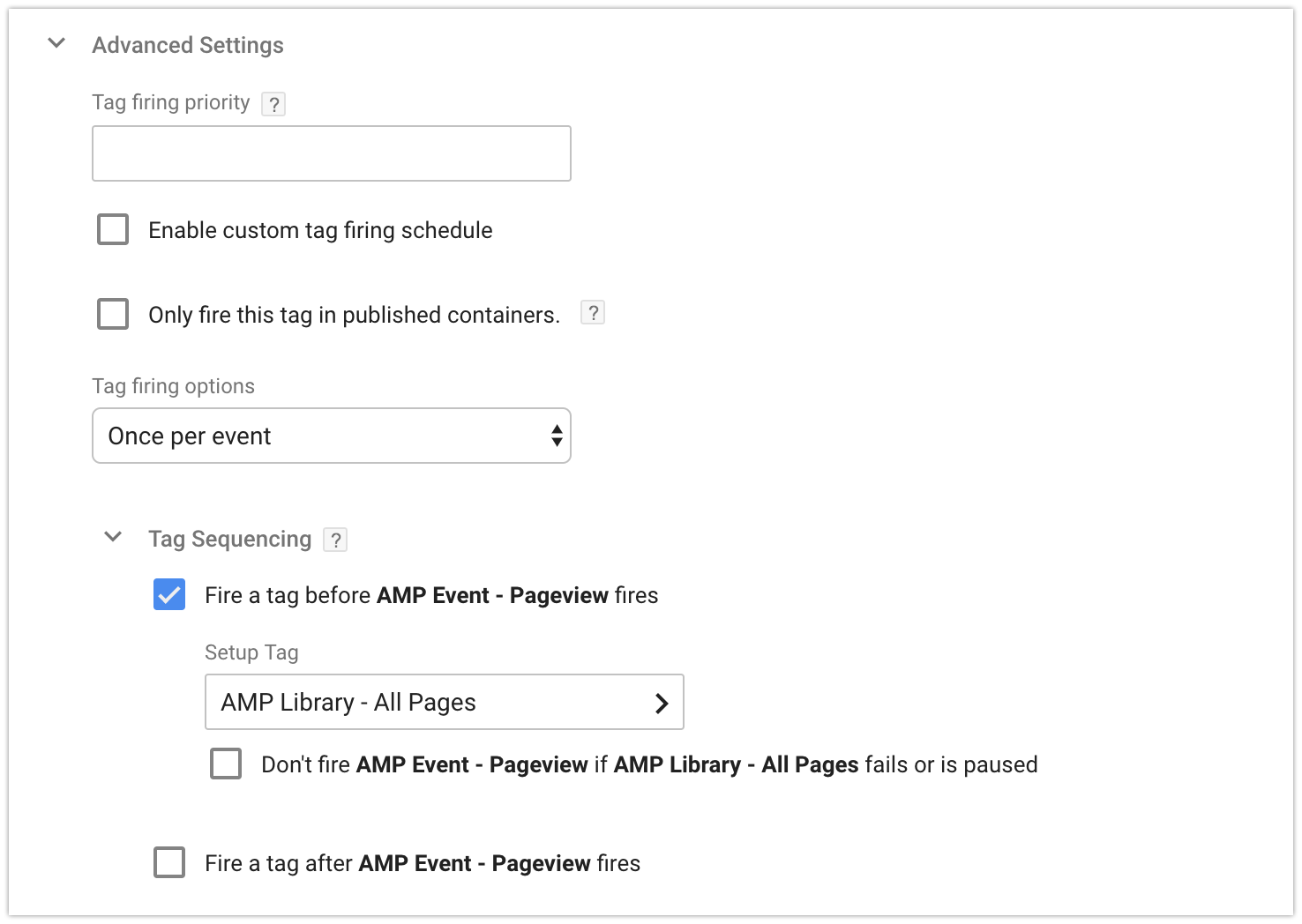Click help icon next to published containers option

[593, 313]
